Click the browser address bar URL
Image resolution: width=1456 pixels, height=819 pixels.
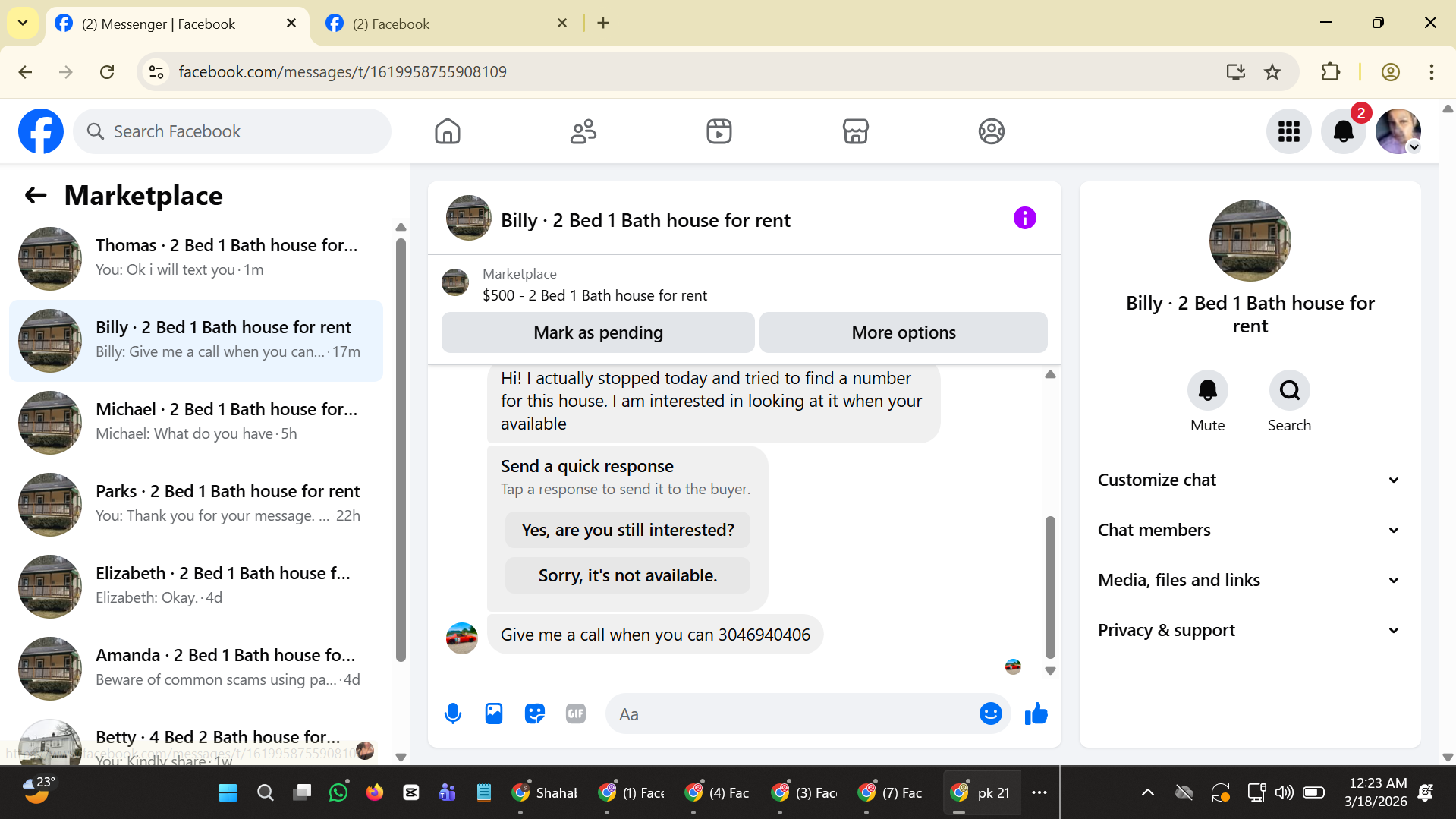pos(342,72)
